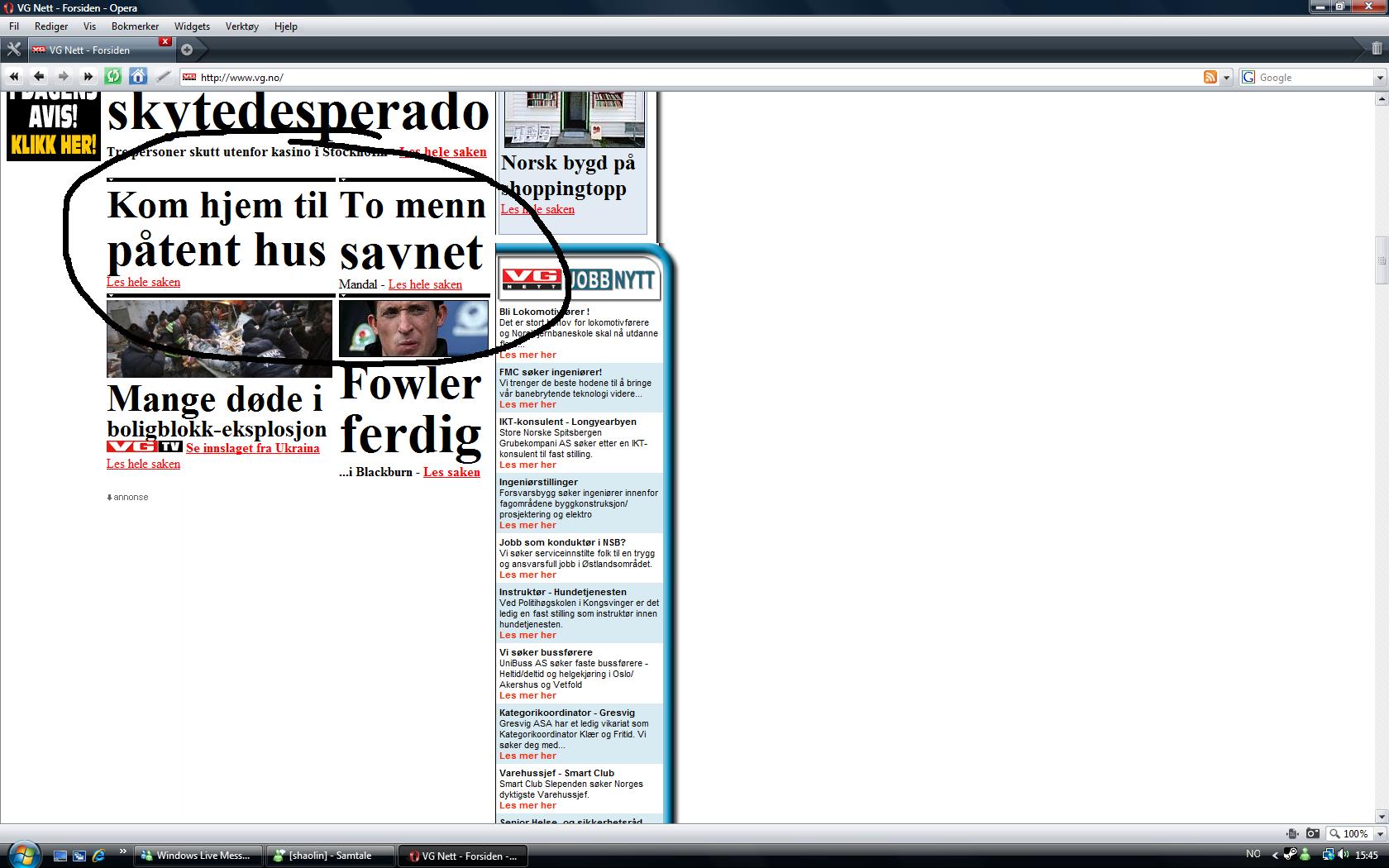This screenshot has width=1389, height=868.
Task: Click Les hele saken next to Mandal
Action: [425, 284]
